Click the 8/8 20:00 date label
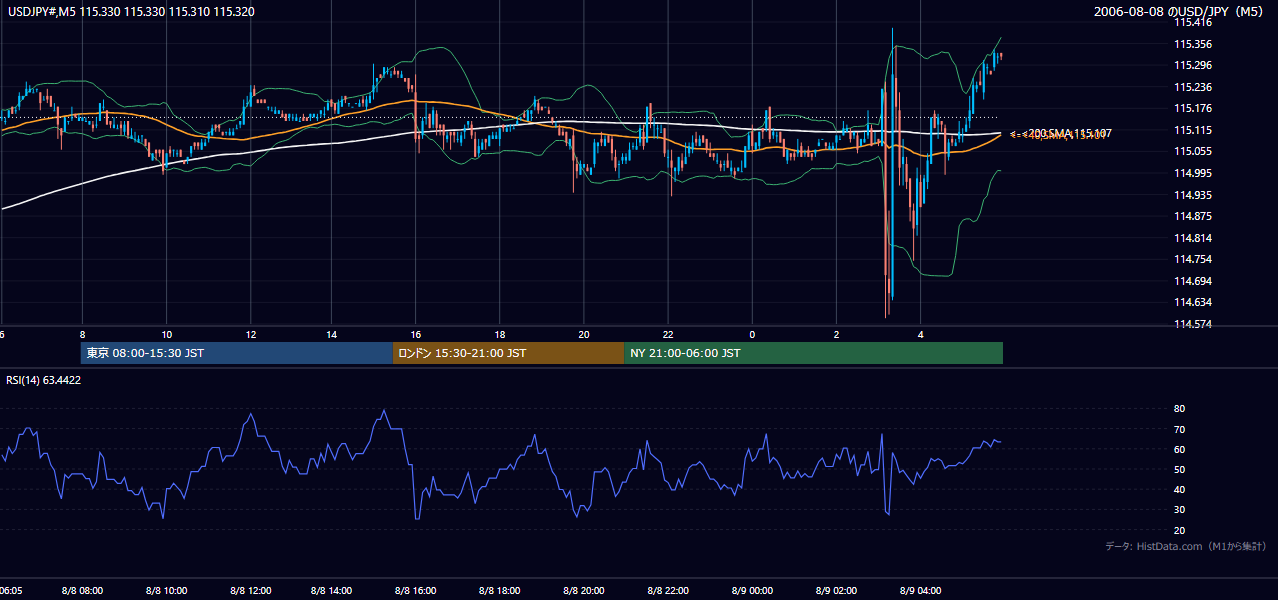Image resolution: width=1278 pixels, height=600 pixels. point(584,591)
